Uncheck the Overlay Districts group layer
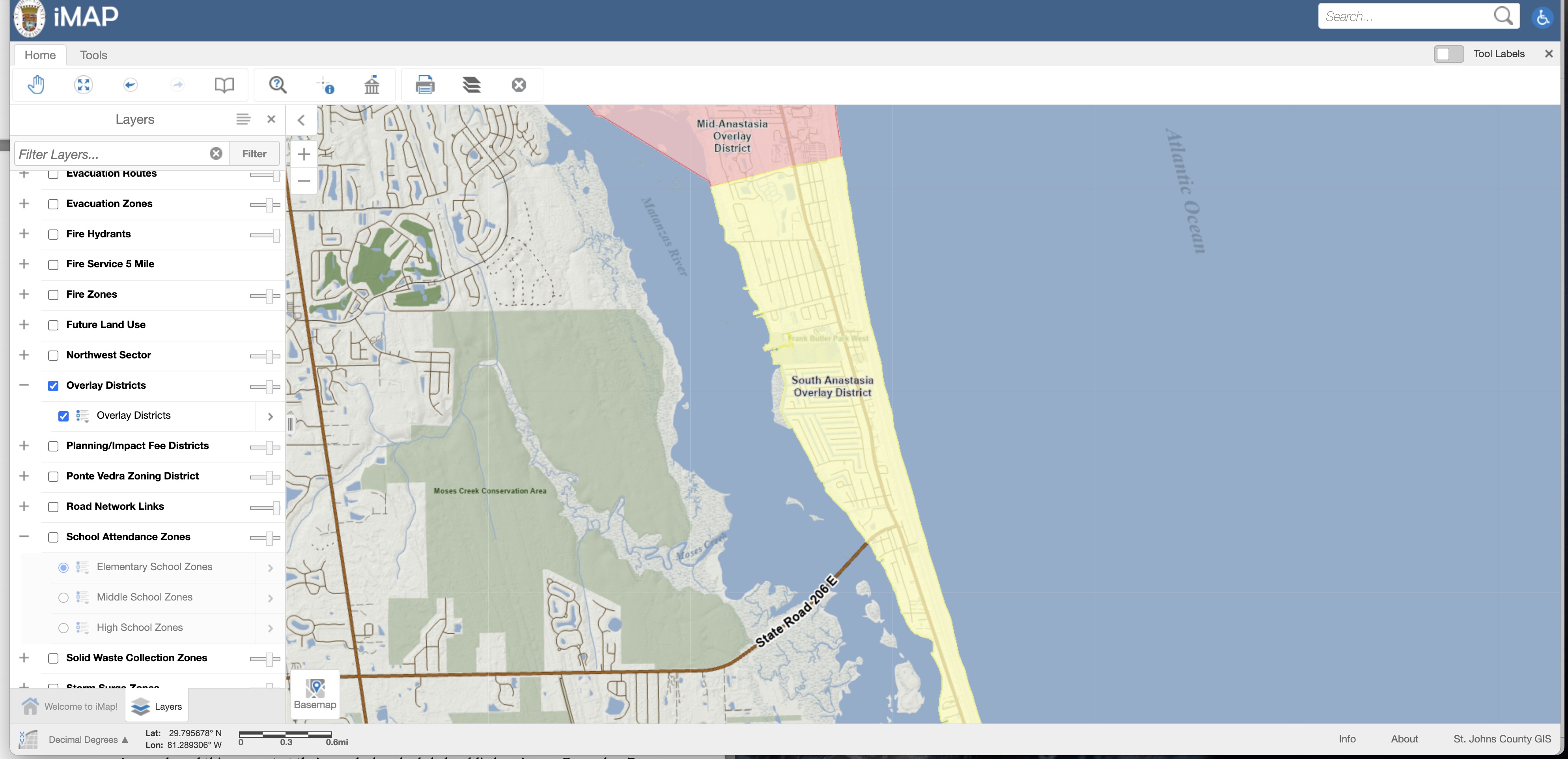This screenshot has height=759, width=1568. pyautogui.click(x=54, y=386)
